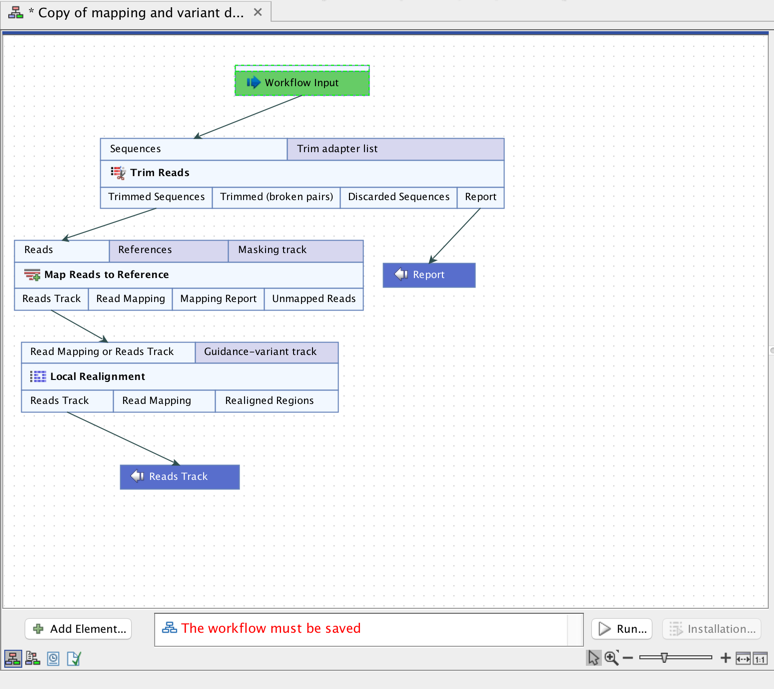Zoom in with the plus icon

(x=725, y=658)
